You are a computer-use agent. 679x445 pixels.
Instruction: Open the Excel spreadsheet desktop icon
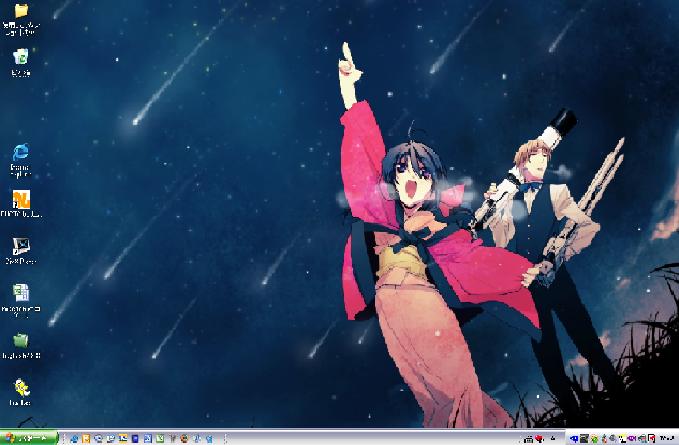point(21,293)
